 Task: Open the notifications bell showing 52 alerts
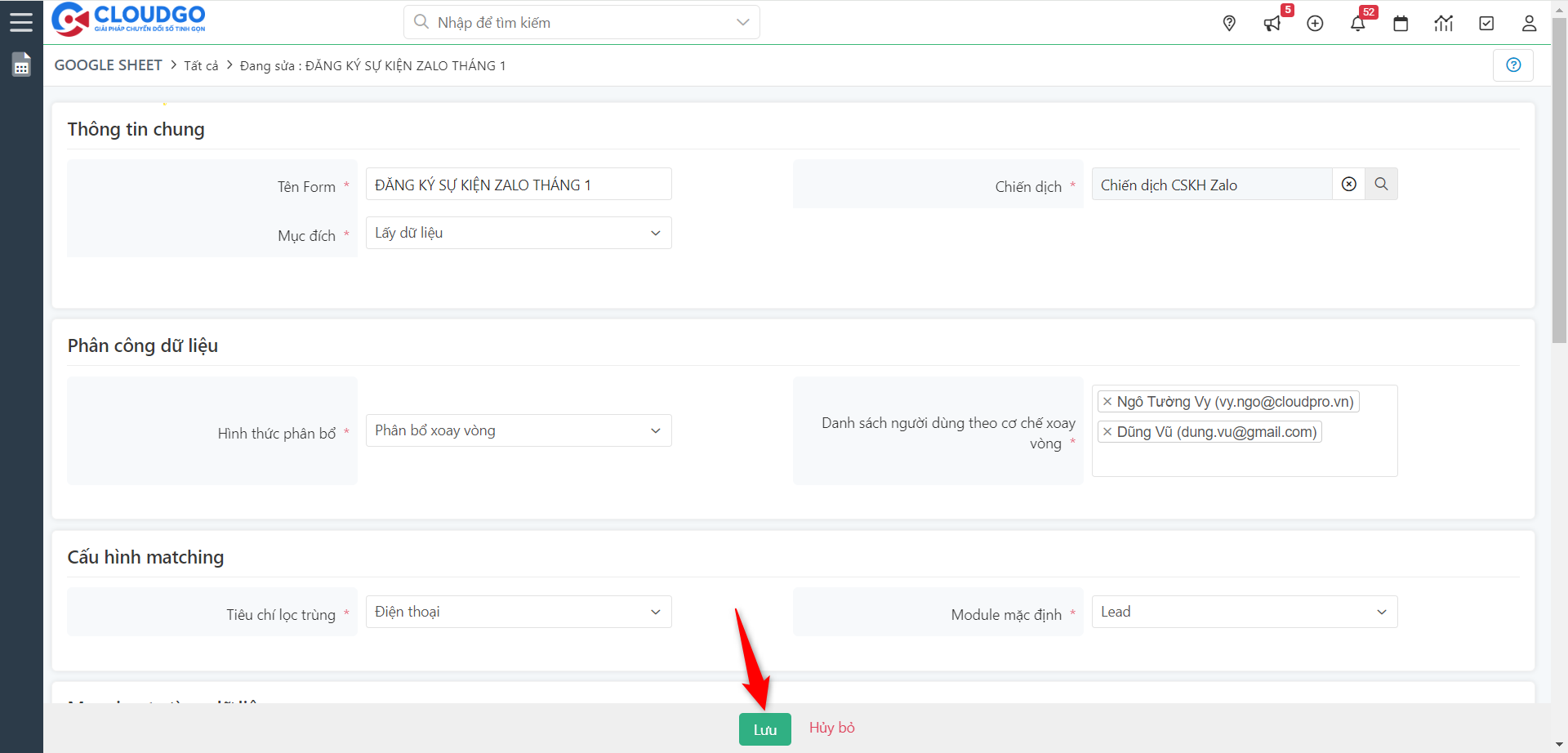click(x=1358, y=23)
